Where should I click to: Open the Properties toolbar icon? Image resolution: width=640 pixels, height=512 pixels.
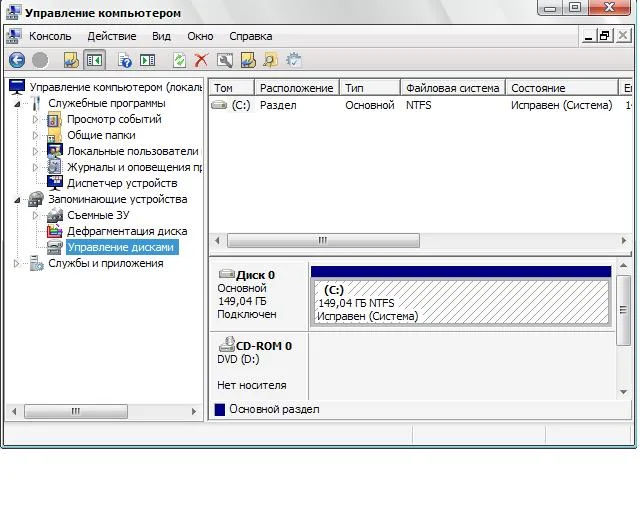(x=224, y=60)
